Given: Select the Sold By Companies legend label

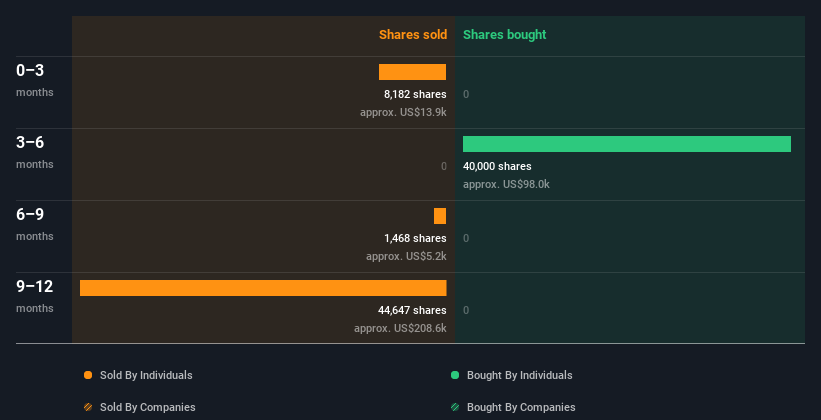Looking at the screenshot, I should tap(148, 407).
